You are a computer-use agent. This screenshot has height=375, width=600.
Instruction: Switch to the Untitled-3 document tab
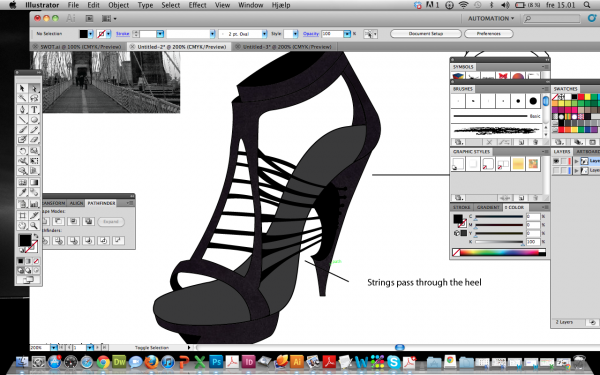point(287,47)
